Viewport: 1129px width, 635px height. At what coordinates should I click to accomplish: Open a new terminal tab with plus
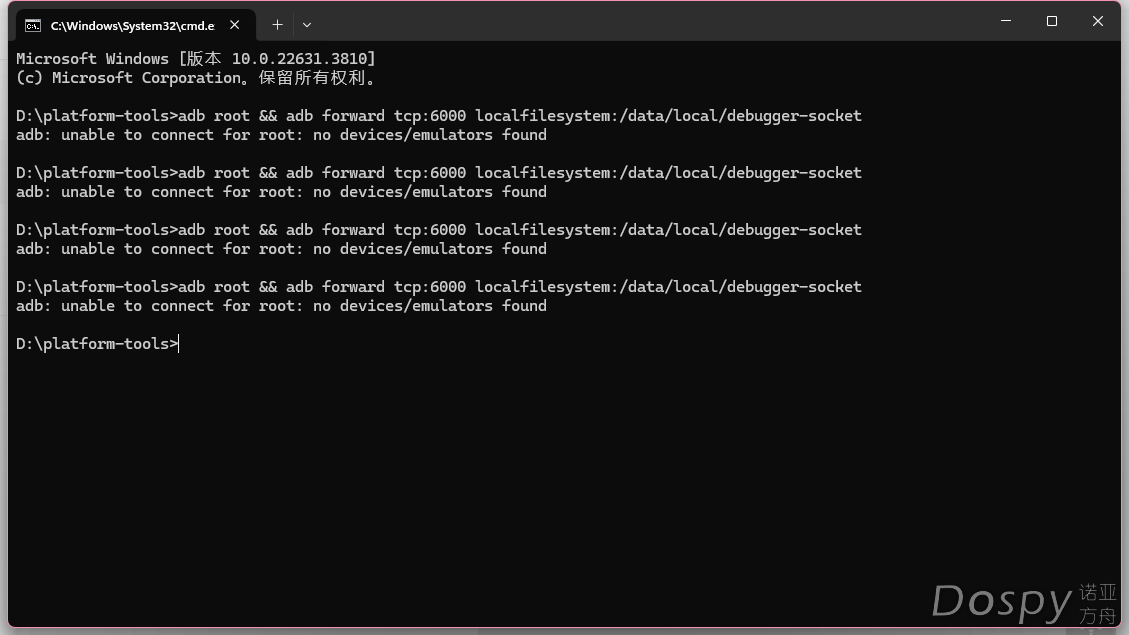277,25
